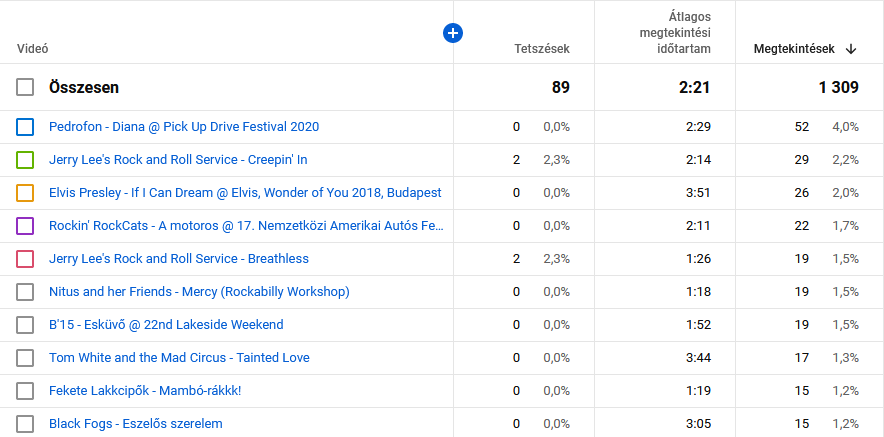Toggle the pink checkbox for Breathless video
The height and width of the screenshot is (437, 884).
click(25, 259)
